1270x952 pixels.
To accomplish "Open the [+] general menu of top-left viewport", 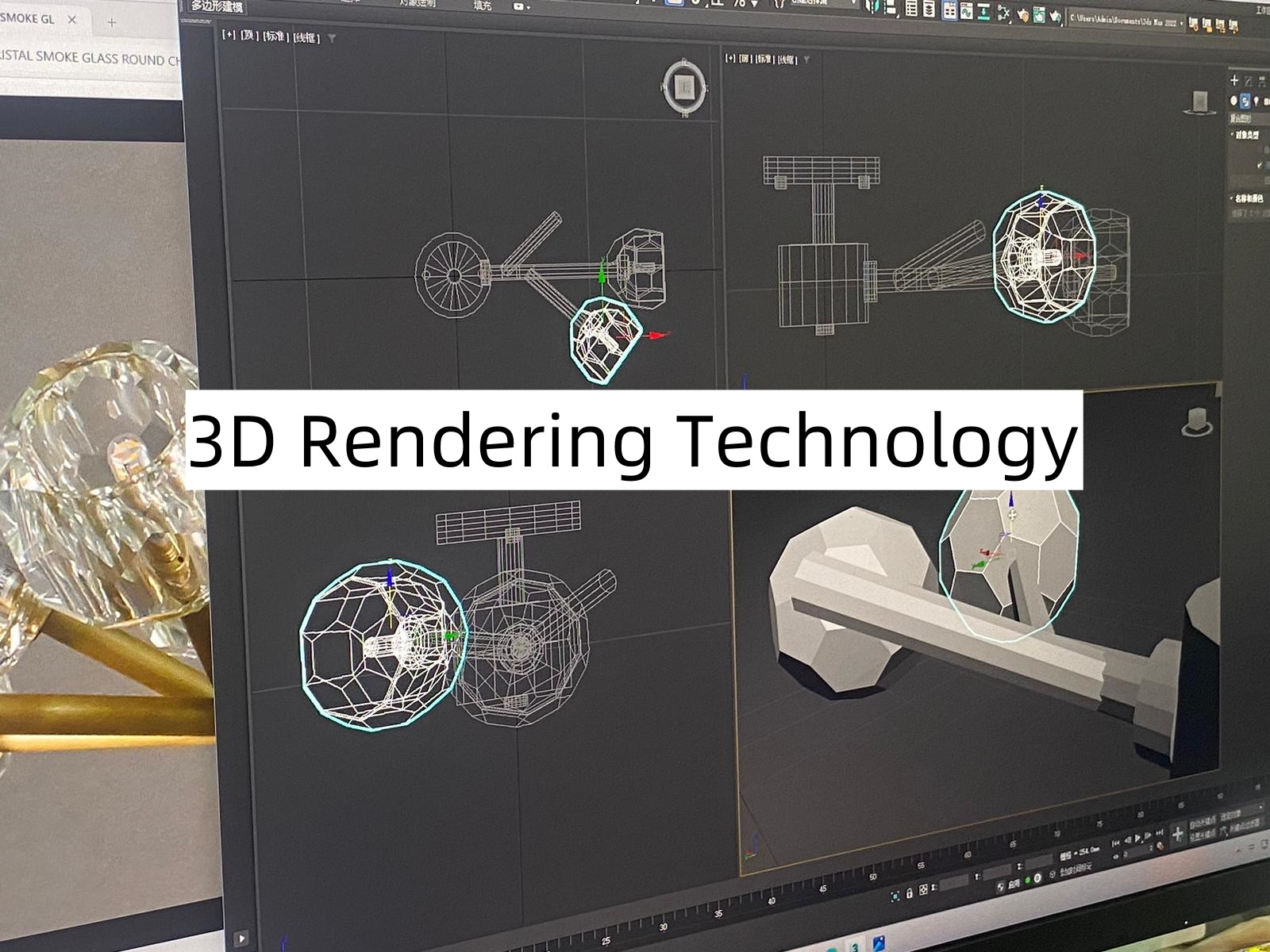I will coord(229,35).
